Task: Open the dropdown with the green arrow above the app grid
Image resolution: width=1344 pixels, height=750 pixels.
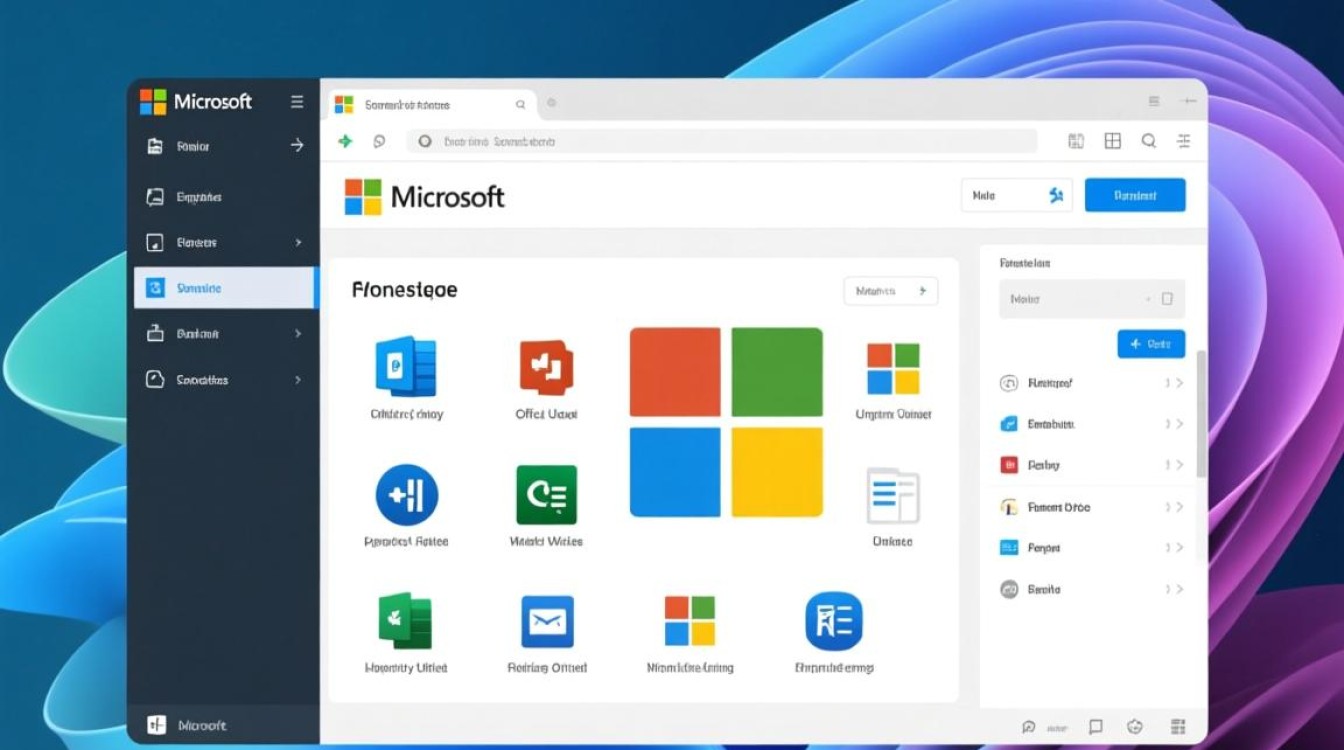Action: click(891, 291)
